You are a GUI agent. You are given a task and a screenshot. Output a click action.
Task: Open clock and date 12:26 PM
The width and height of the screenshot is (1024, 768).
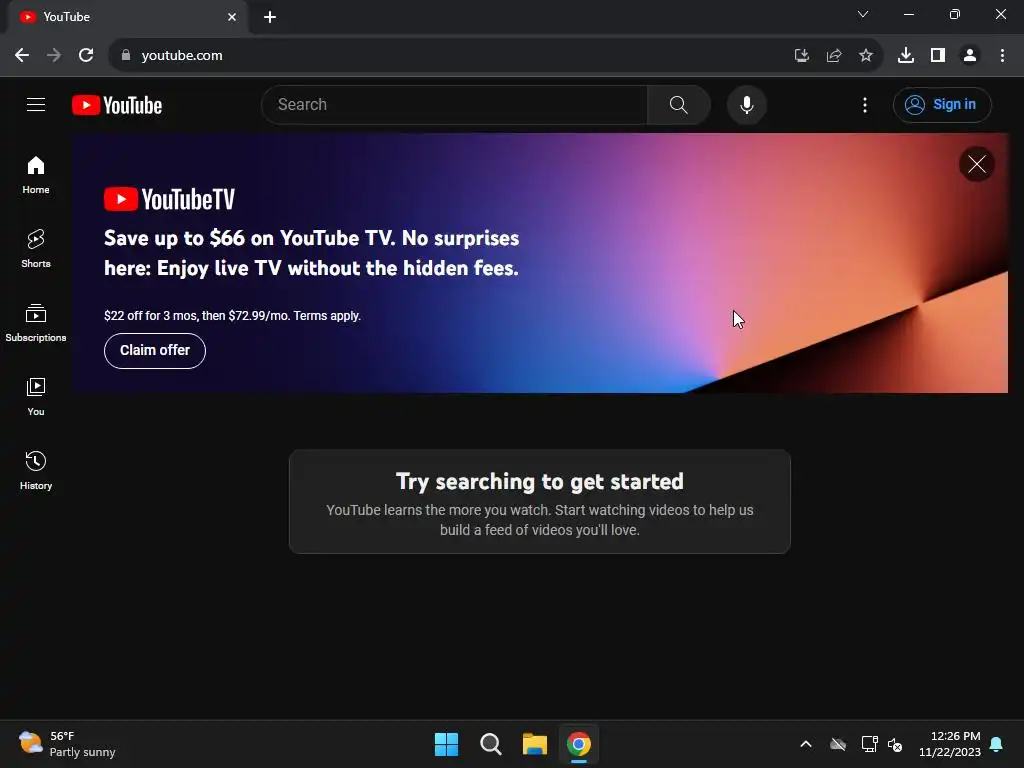(x=950, y=744)
